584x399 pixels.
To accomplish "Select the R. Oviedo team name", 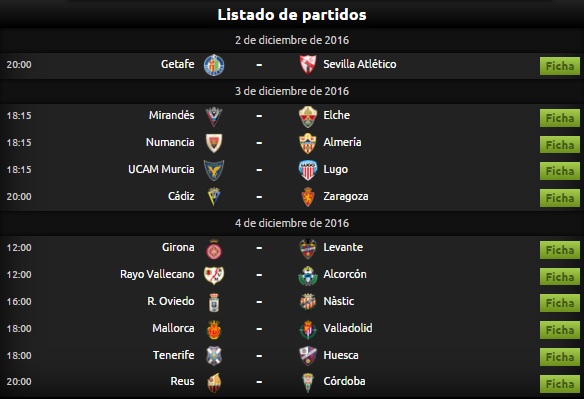I will [171, 301].
